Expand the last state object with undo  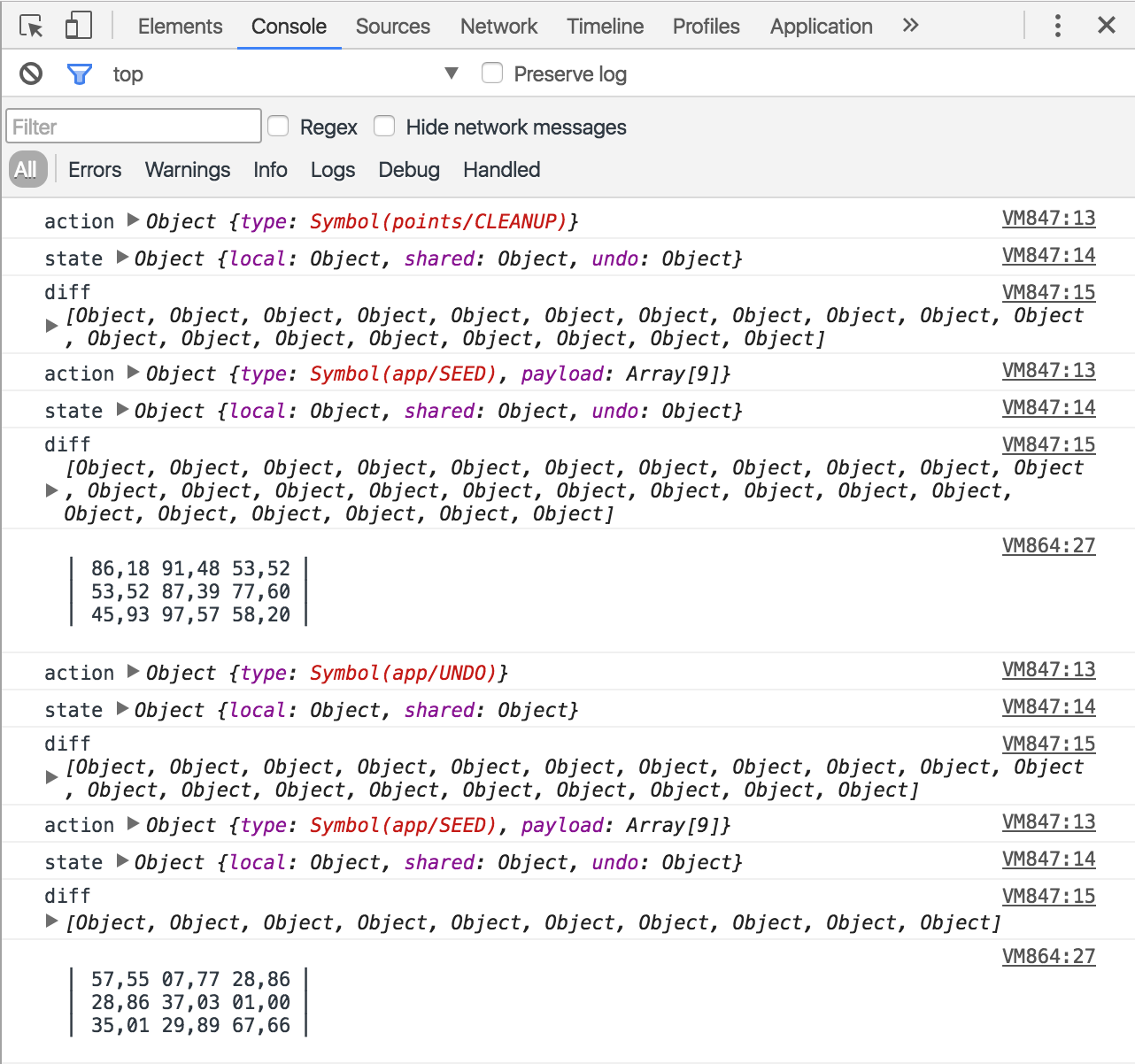(123, 860)
